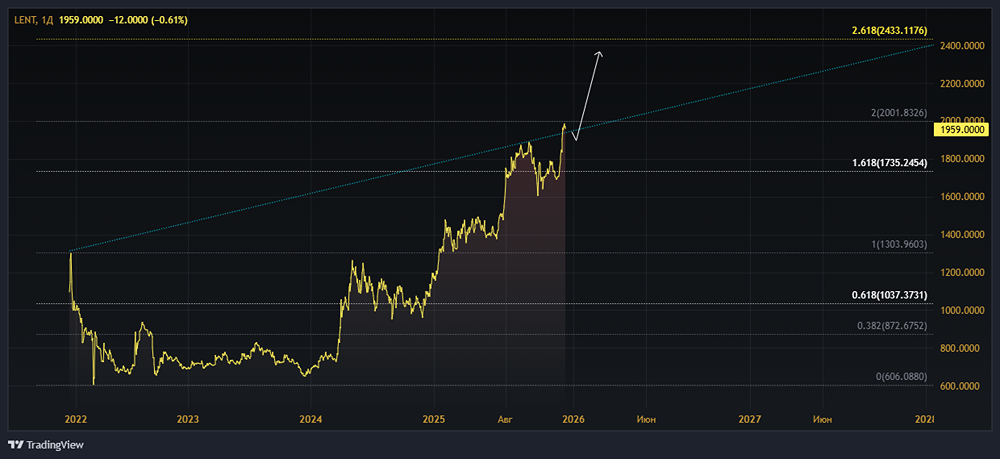1000x459 pixels.
Task: Click the 1400.0000 price axis label
Action: 960,235
